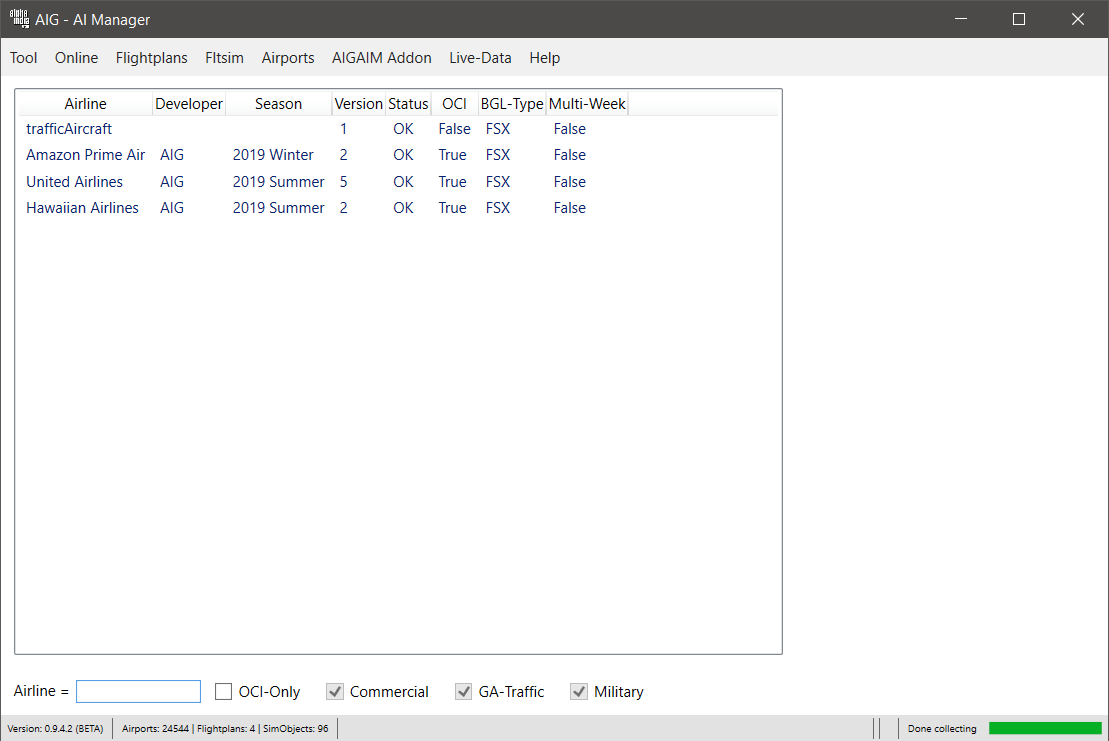Click the Airports 24544 status bar entry

155,728
